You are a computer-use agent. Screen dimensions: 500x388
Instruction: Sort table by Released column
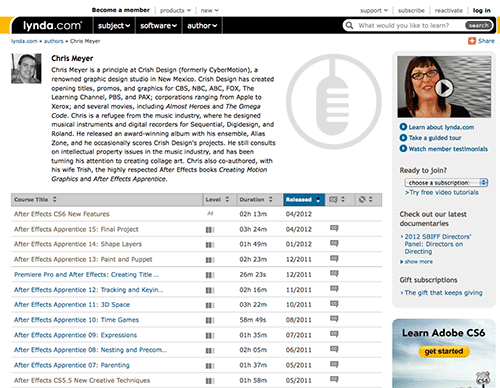click(304, 199)
